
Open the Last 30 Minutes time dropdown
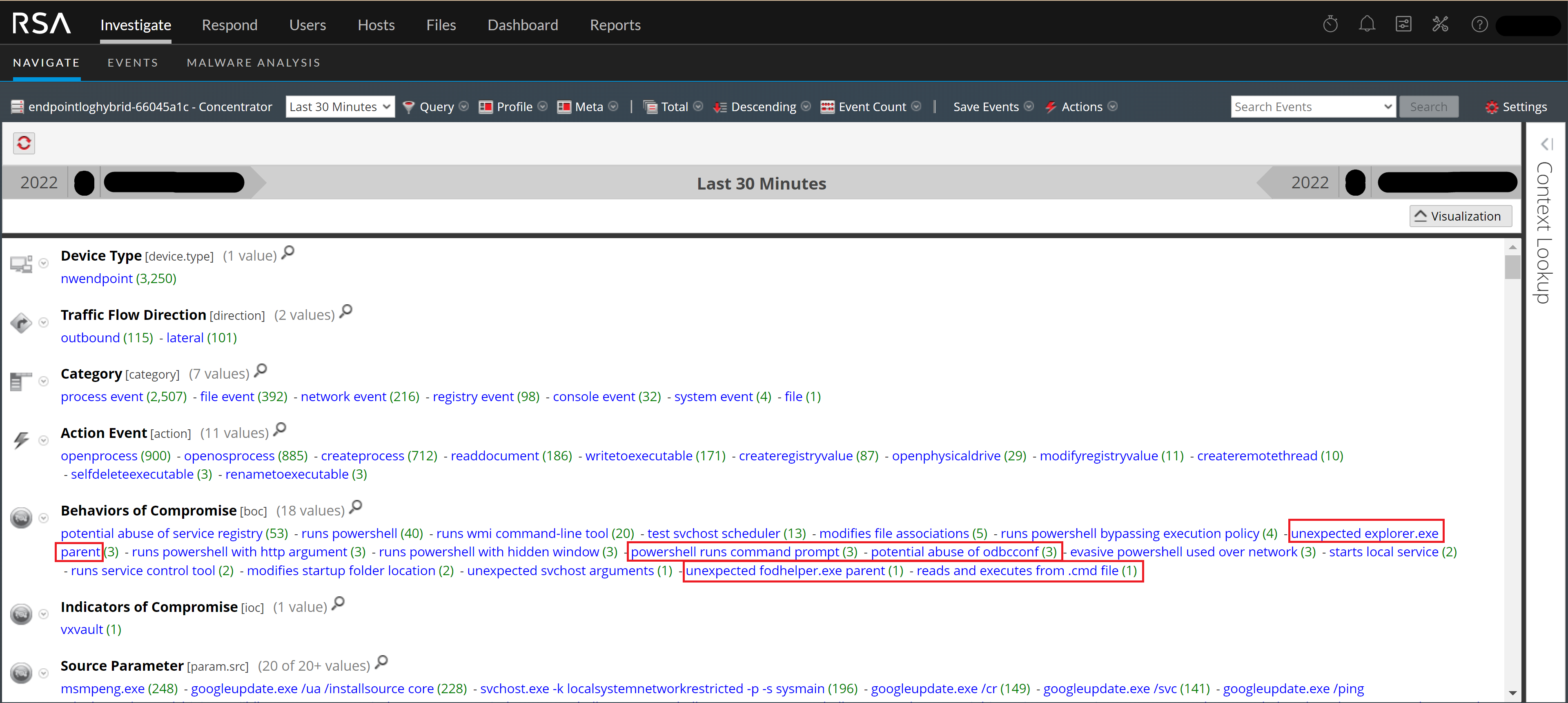coord(340,107)
